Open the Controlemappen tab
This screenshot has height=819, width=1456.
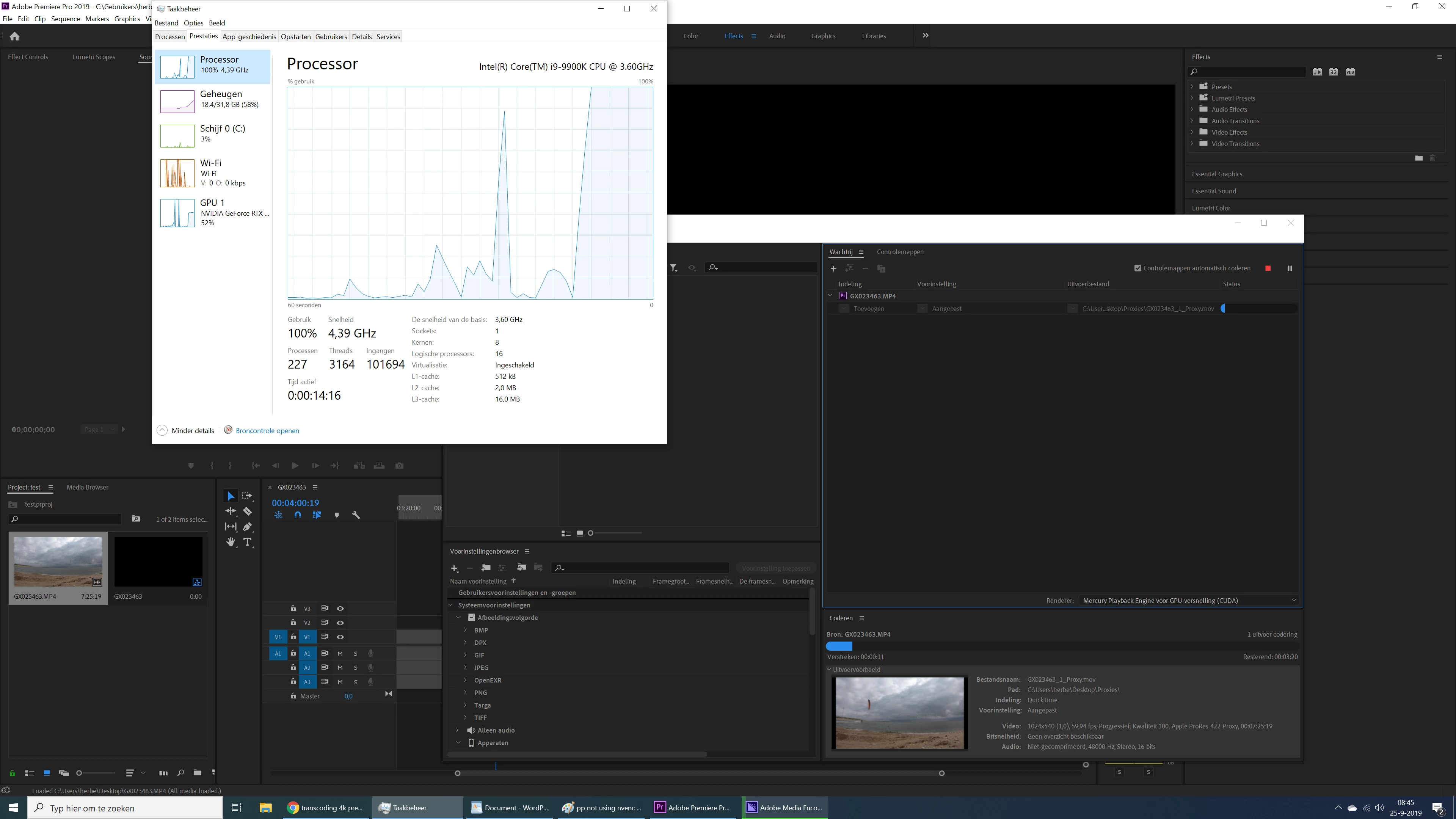click(900, 252)
